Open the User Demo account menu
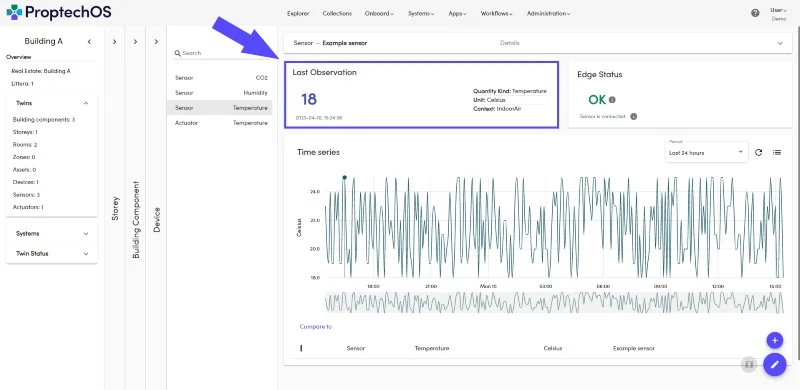Viewport: 800px width, 390px height. (779, 14)
